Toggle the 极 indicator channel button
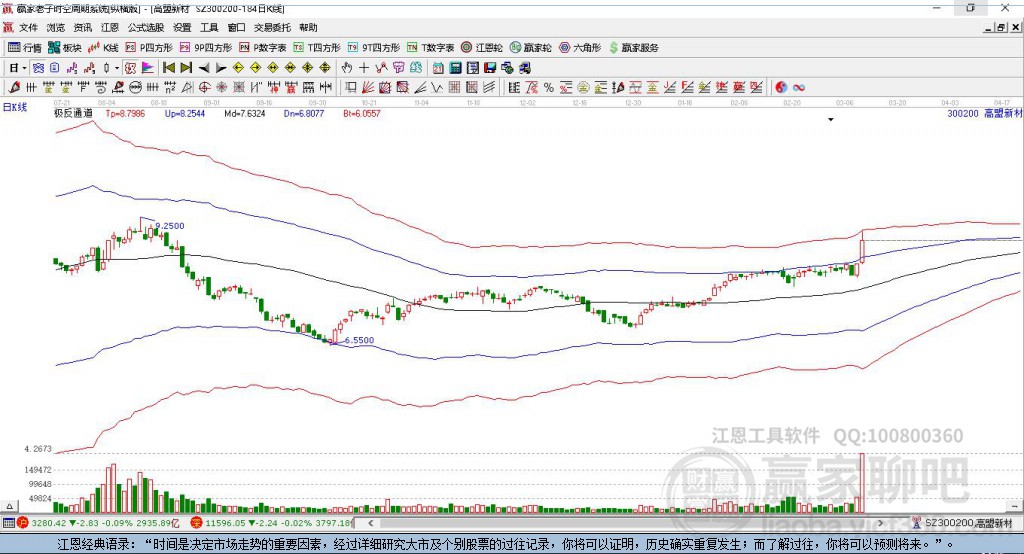 130,67
